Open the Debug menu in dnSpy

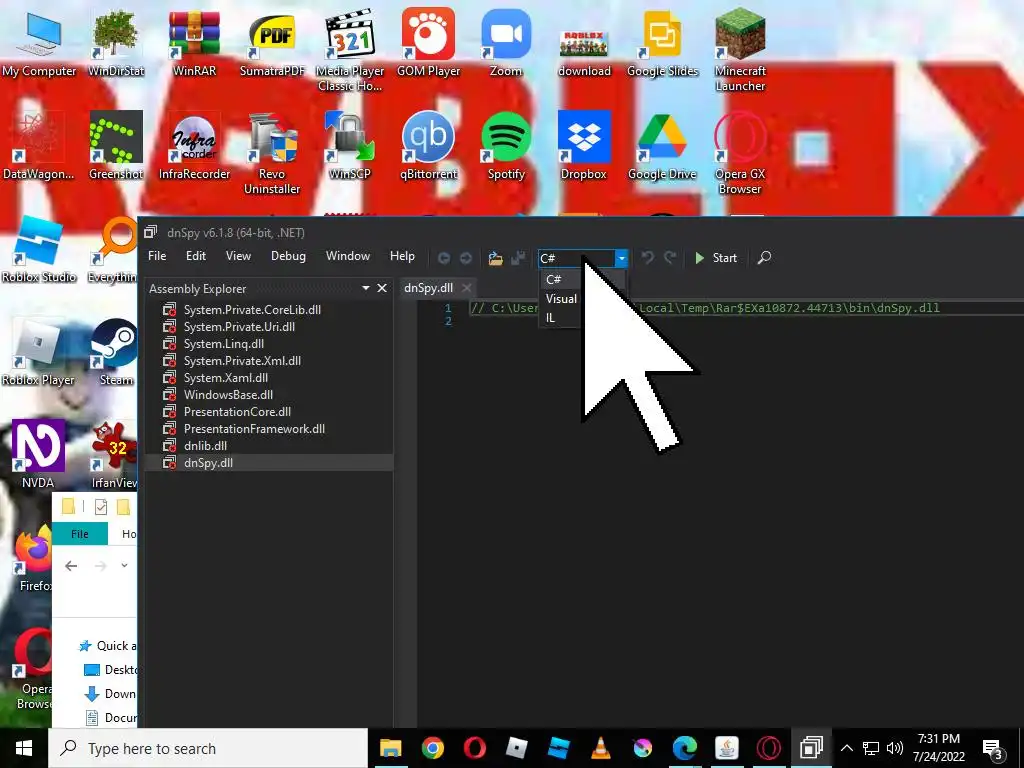288,256
